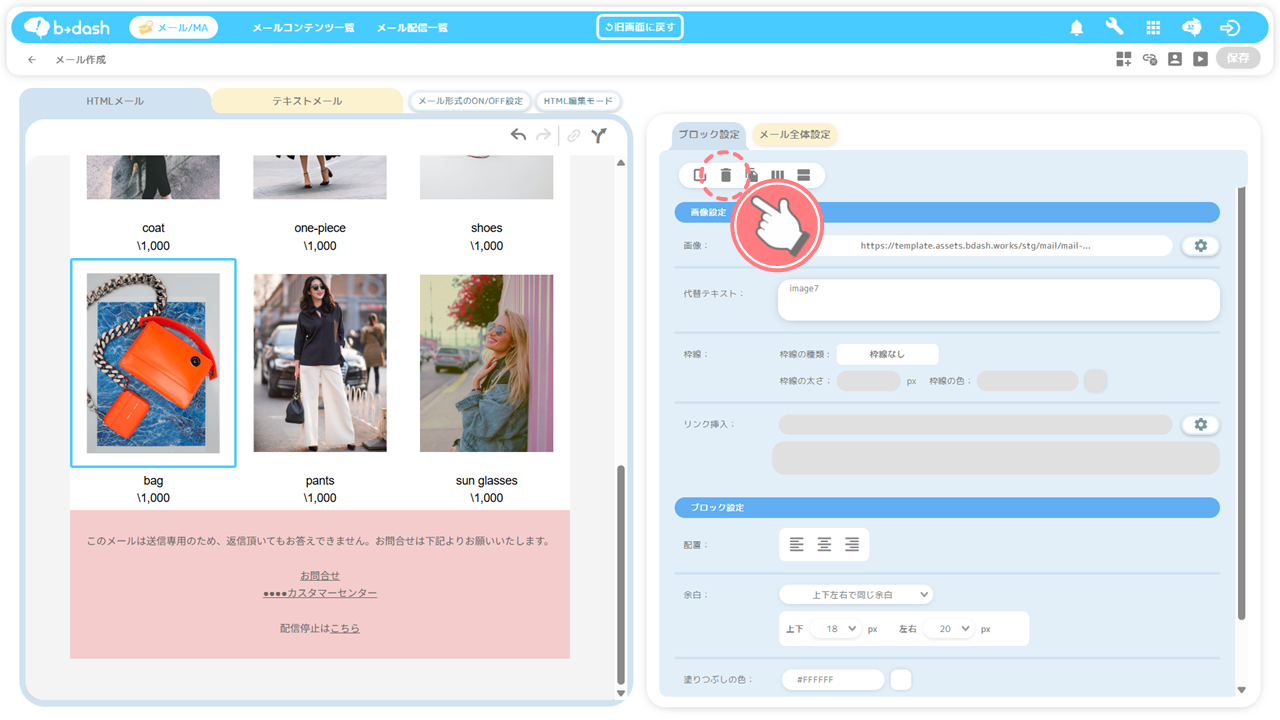Click the play preview icon beside 保存
Screen dimensions: 1280x720
[1200, 59]
